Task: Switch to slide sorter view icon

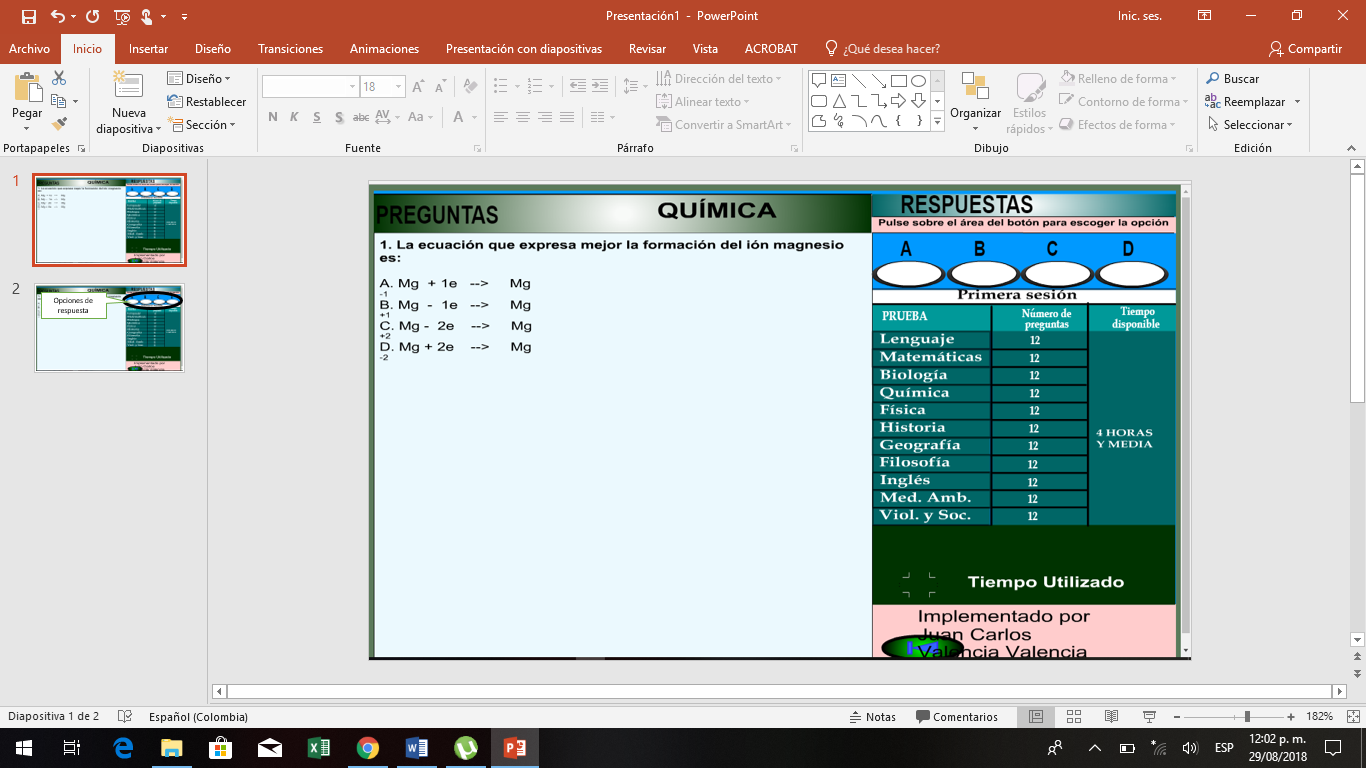Action: (x=1074, y=717)
